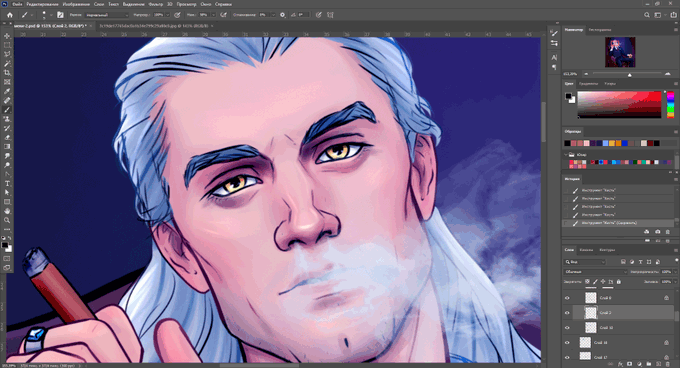Viewport: 680px width, 368px height.
Task: Click the foreground color swatch in Color panel
Action: coord(568,96)
